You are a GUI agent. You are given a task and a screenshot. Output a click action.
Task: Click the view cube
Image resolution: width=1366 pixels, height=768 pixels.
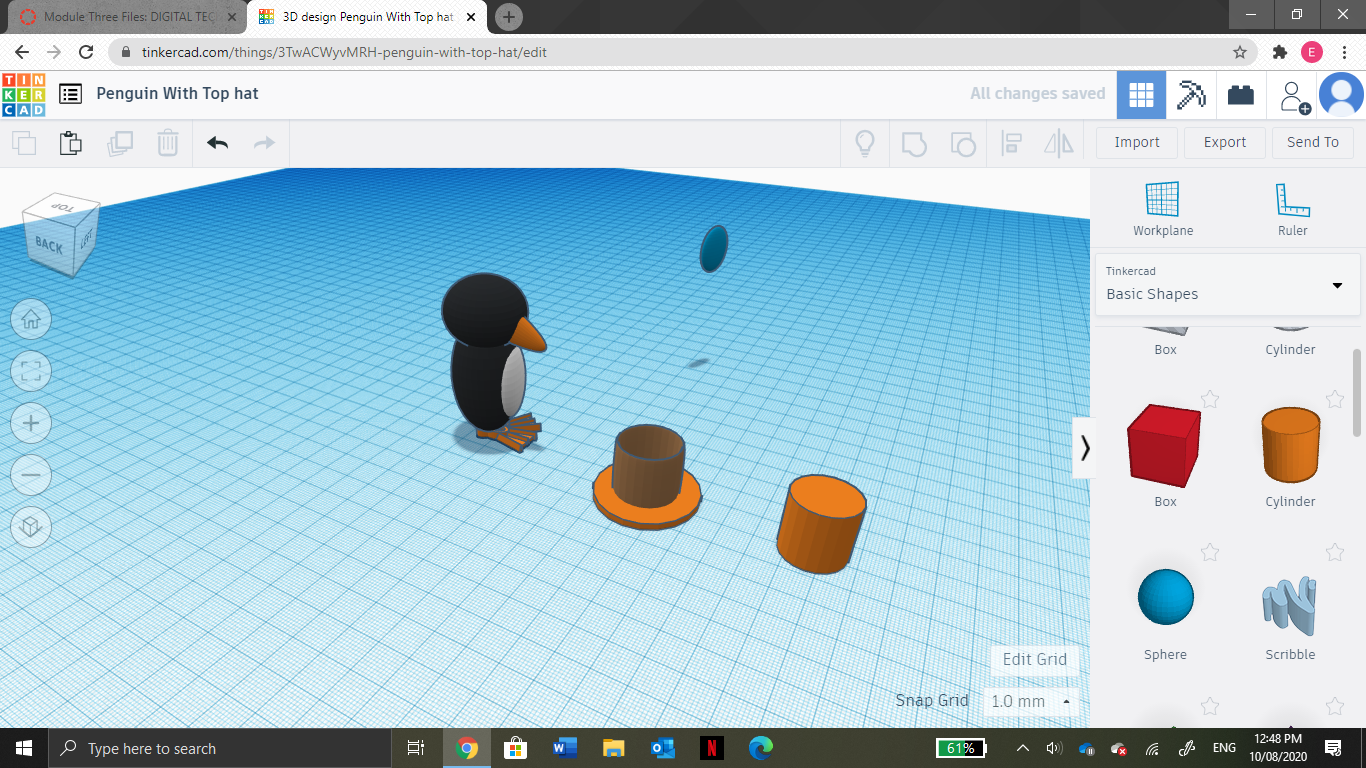tap(61, 236)
